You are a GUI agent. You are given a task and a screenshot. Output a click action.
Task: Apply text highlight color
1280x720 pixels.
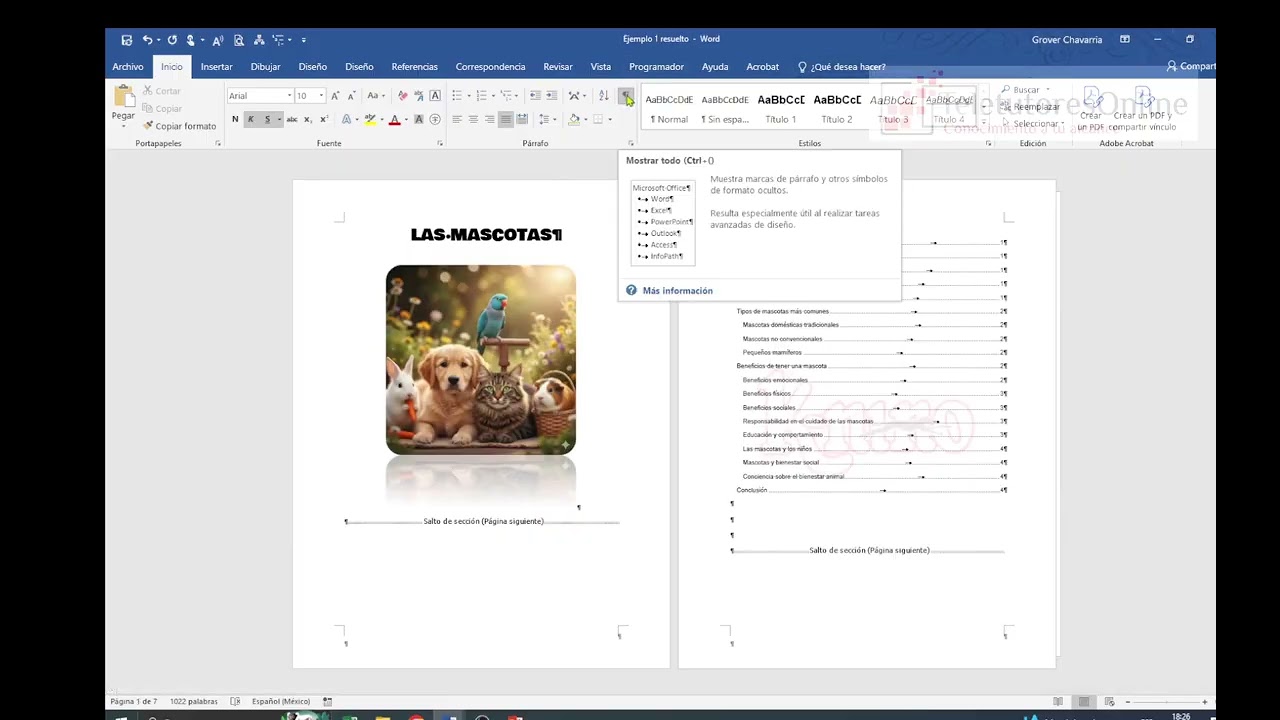point(369,119)
